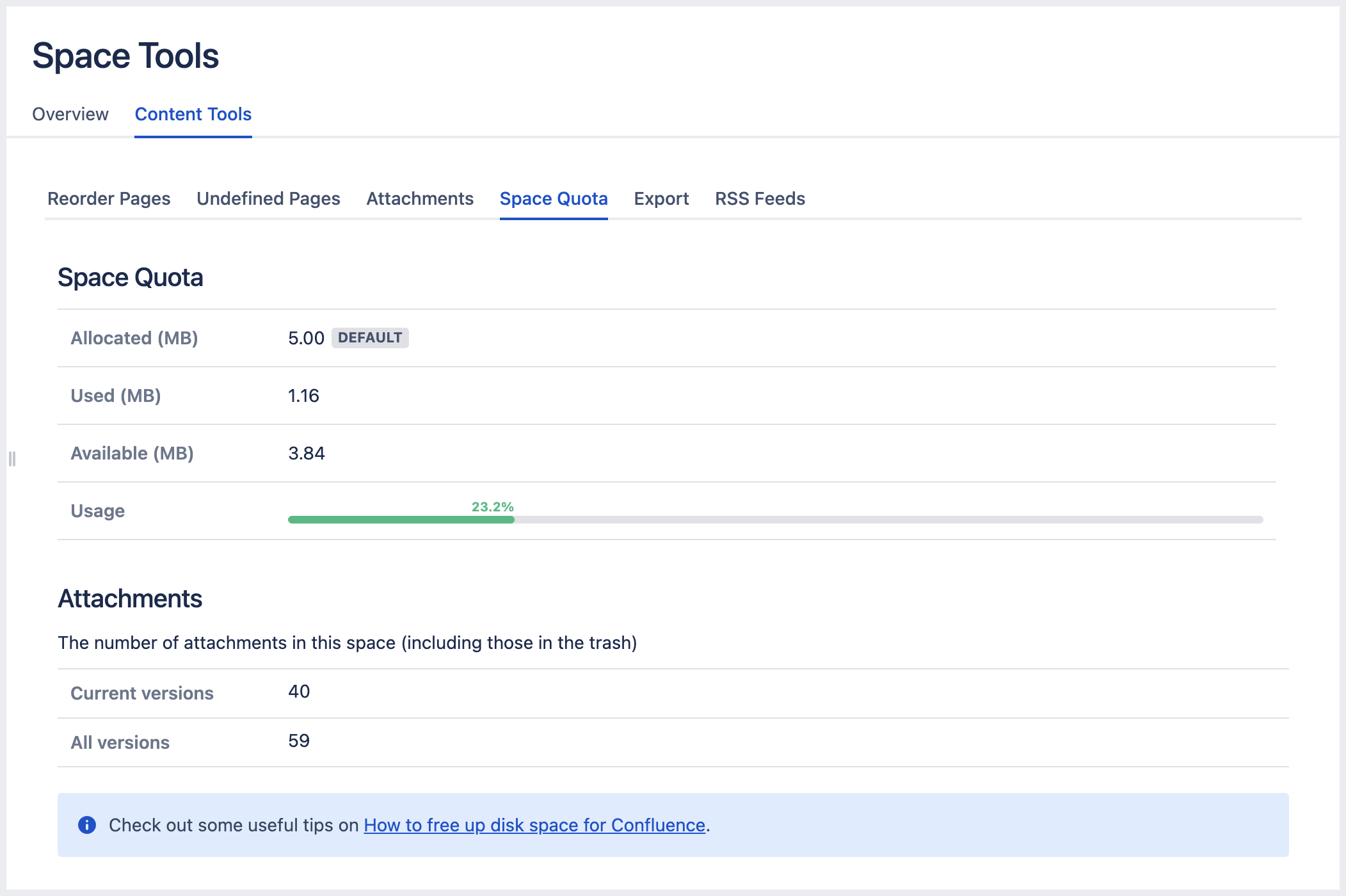Click the Allocated (MB) value 5.00
The image size is (1346, 896).
tap(306, 339)
